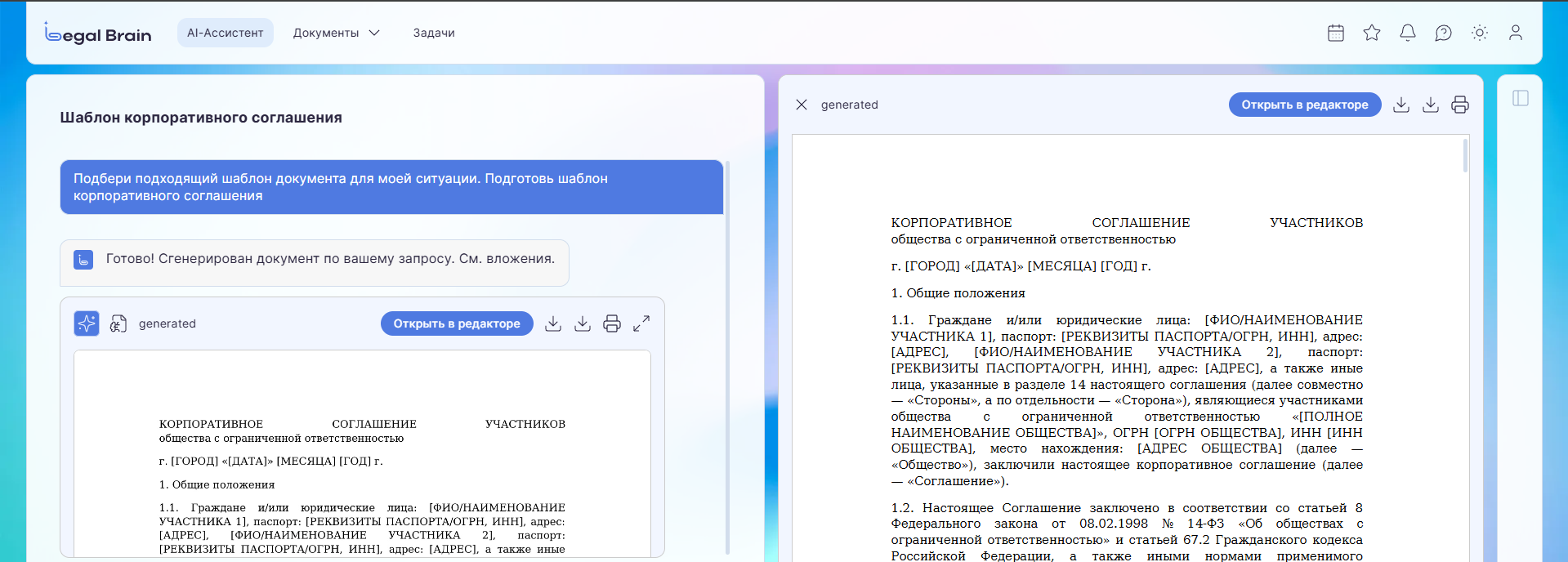Open the calendar from the header

tap(1336, 33)
